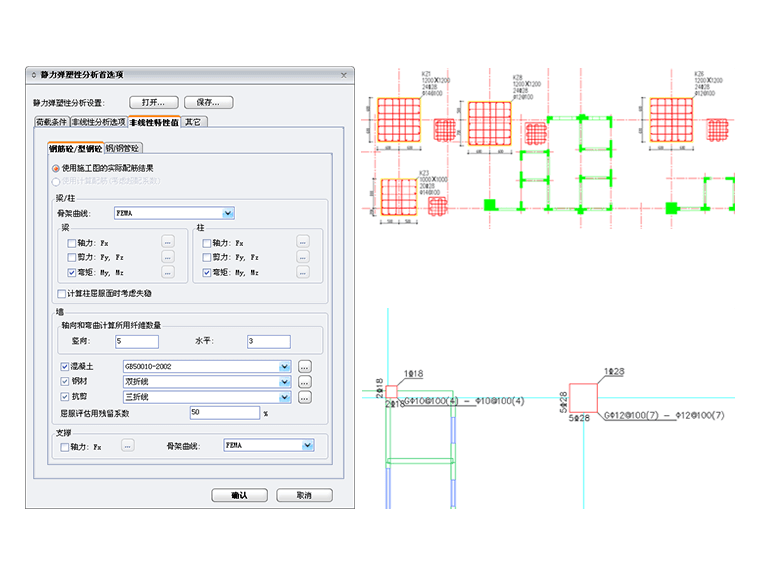Image resolution: width=760 pixels, height=577 pixels.
Task: Click the 竖向 fiber count field
Action: click(x=137, y=341)
